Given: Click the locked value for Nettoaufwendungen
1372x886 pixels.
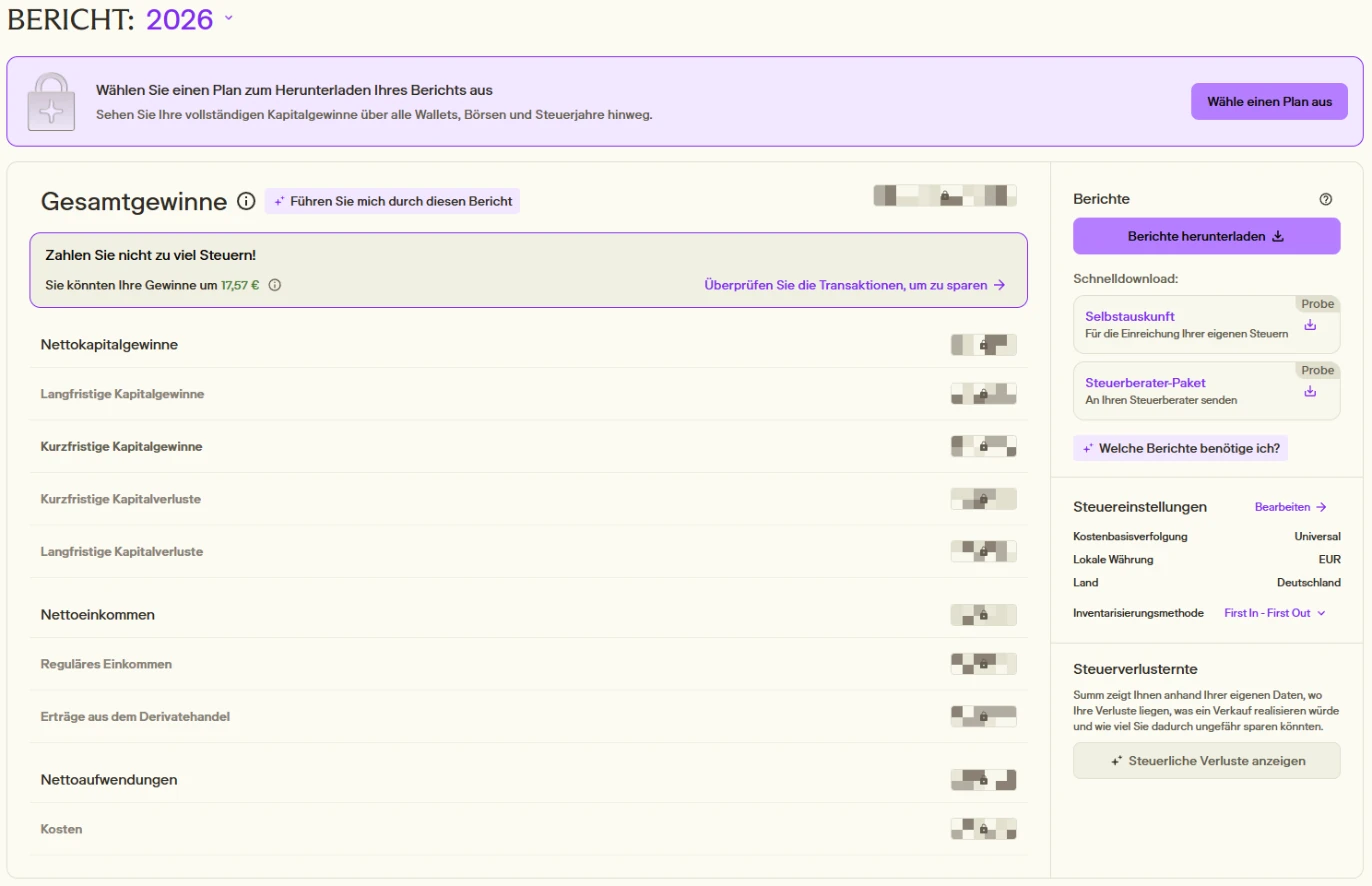Looking at the screenshot, I should (x=983, y=780).
